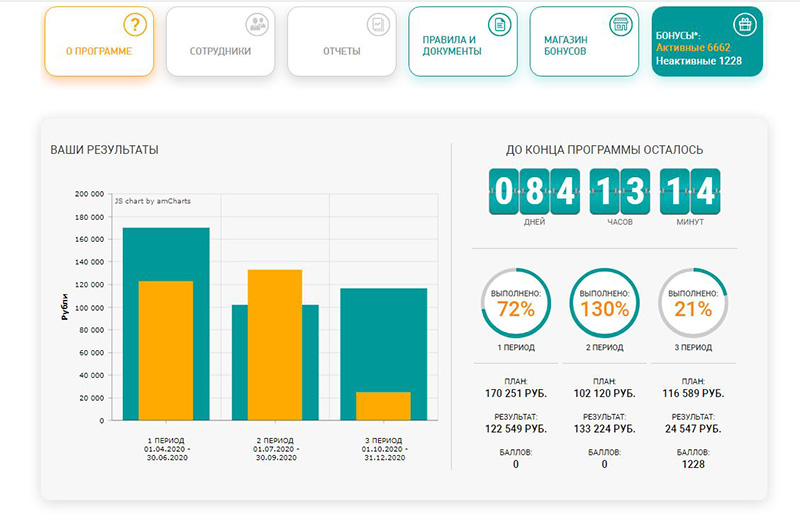Click the days countdown showing 084
Image resolution: width=800 pixels, height=526 pixels.
[533, 190]
